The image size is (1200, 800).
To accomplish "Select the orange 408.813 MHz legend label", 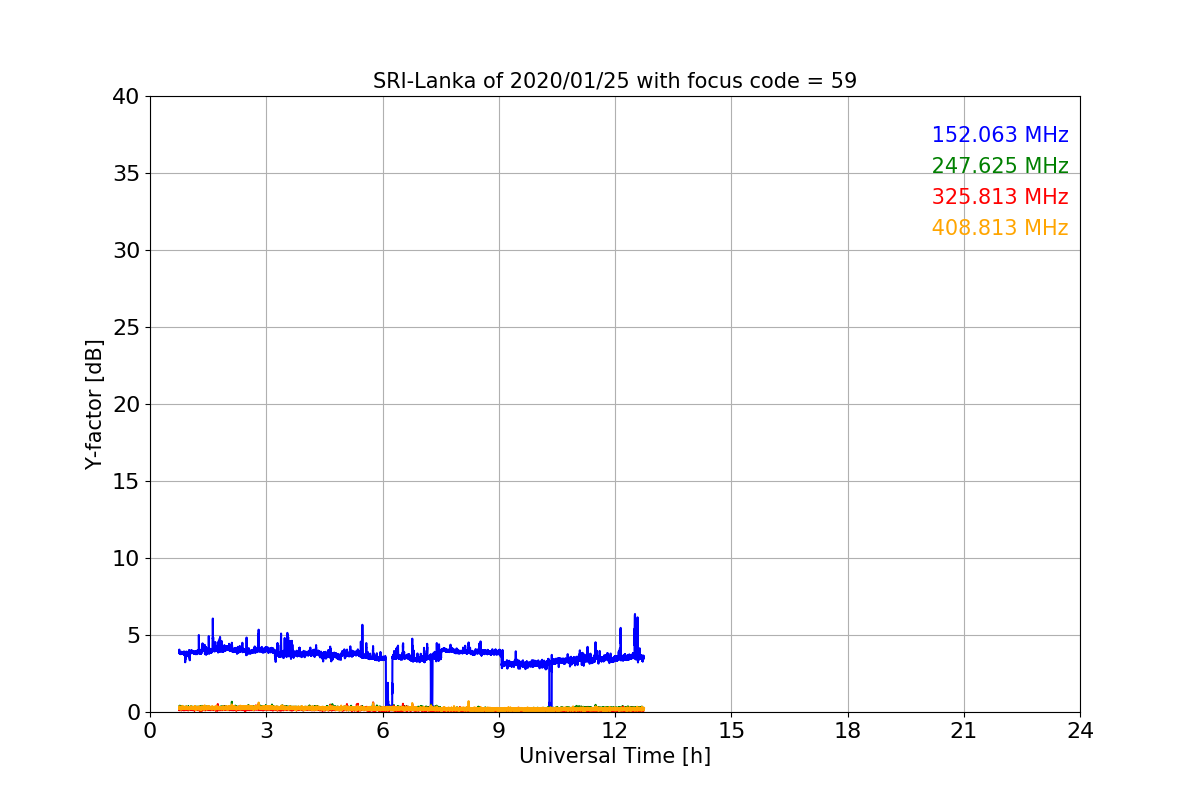I will pyautogui.click(x=1000, y=228).
